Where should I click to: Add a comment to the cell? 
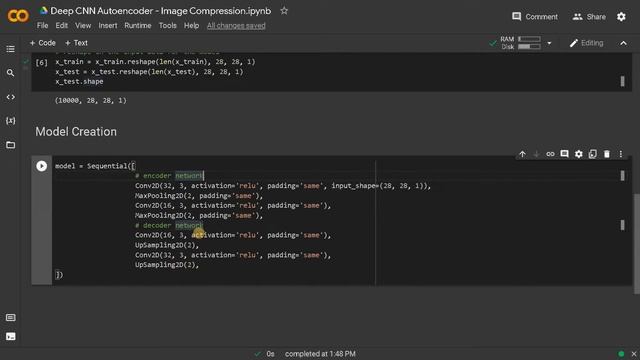pyautogui.click(x=564, y=154)
